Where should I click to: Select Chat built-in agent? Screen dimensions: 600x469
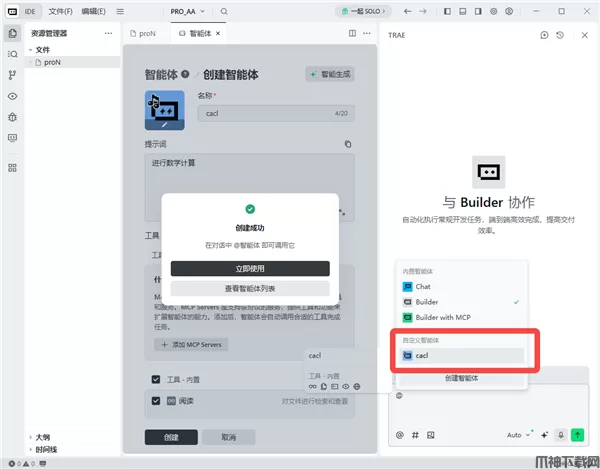[x=461, y=287]
